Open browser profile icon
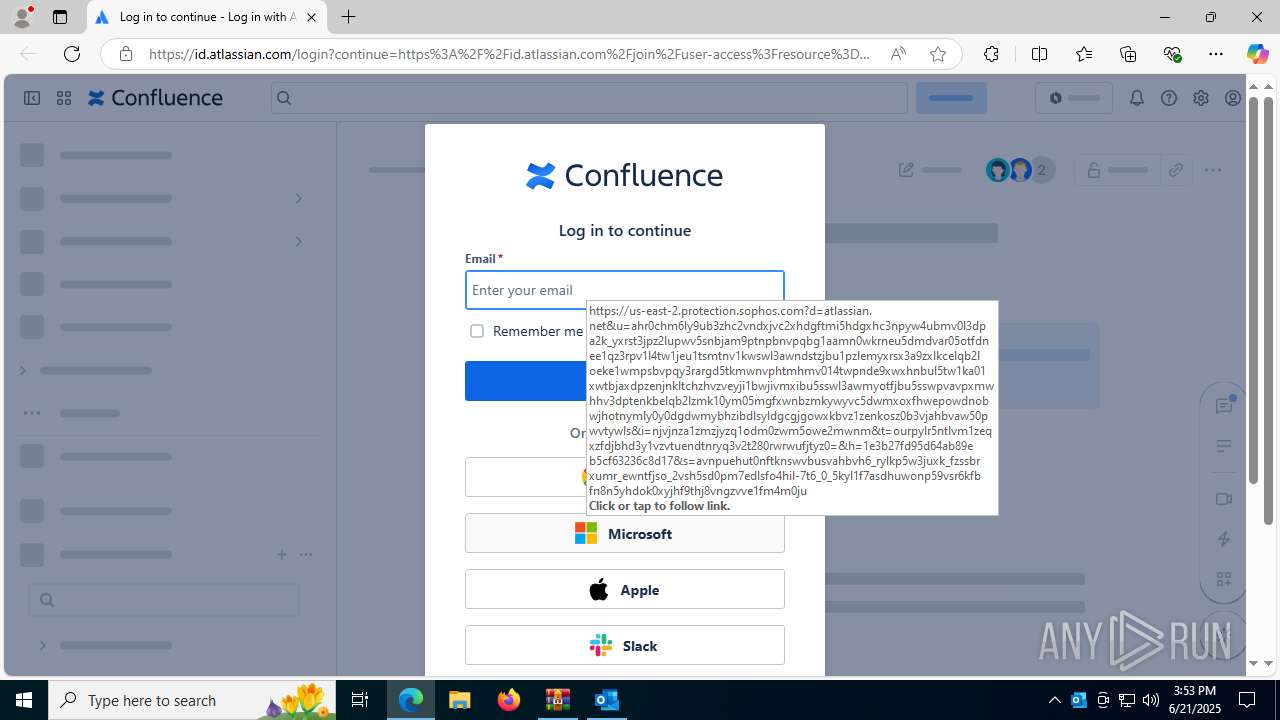This screenshot has height=720, width=1280. (22, 17)
